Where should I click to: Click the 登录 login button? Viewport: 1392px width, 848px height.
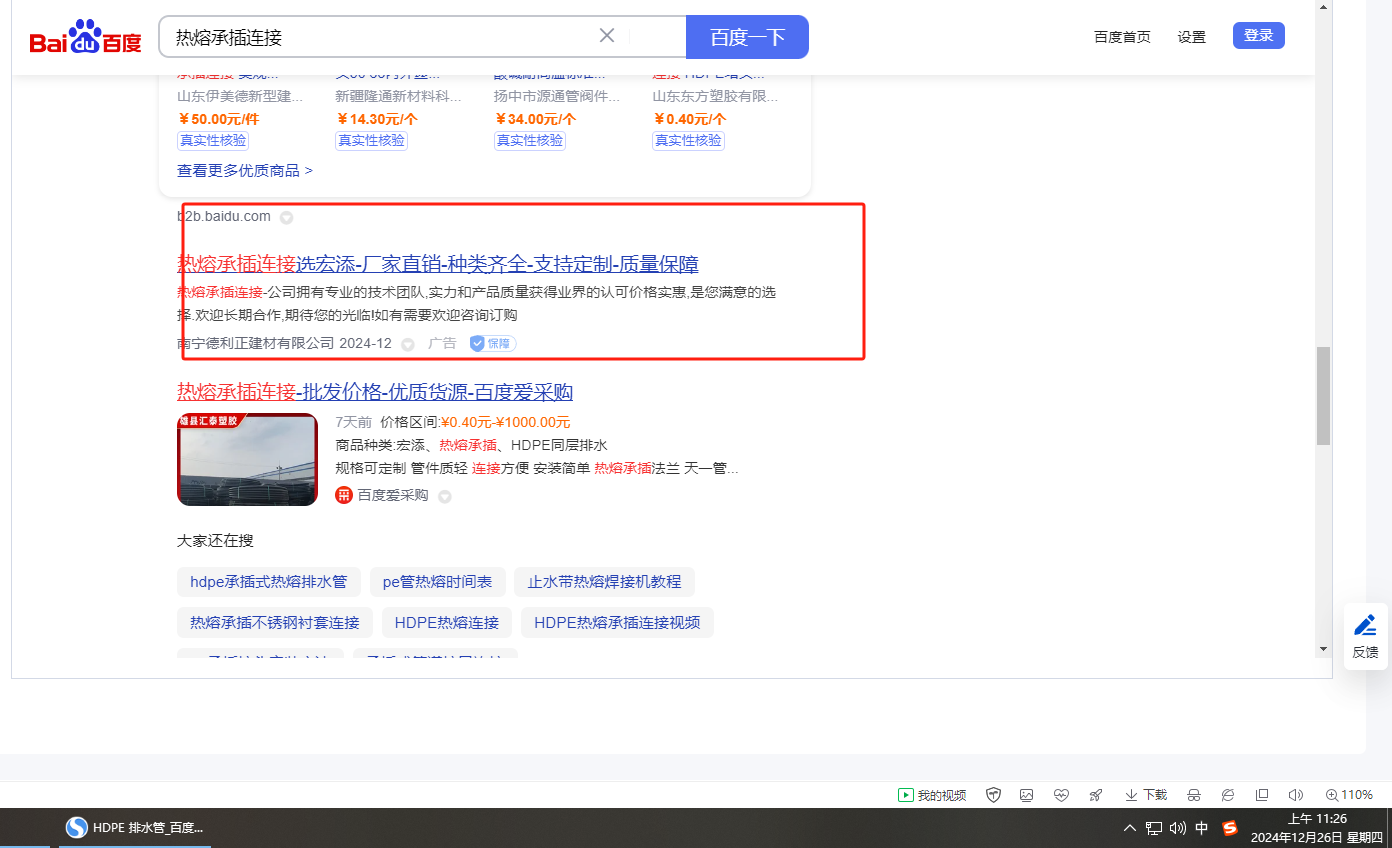pos(1258,36)
